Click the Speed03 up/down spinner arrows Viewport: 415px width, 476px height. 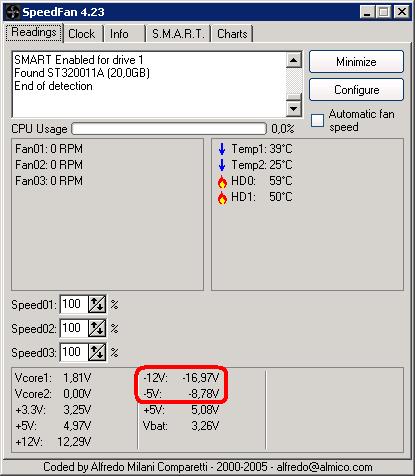97,352
